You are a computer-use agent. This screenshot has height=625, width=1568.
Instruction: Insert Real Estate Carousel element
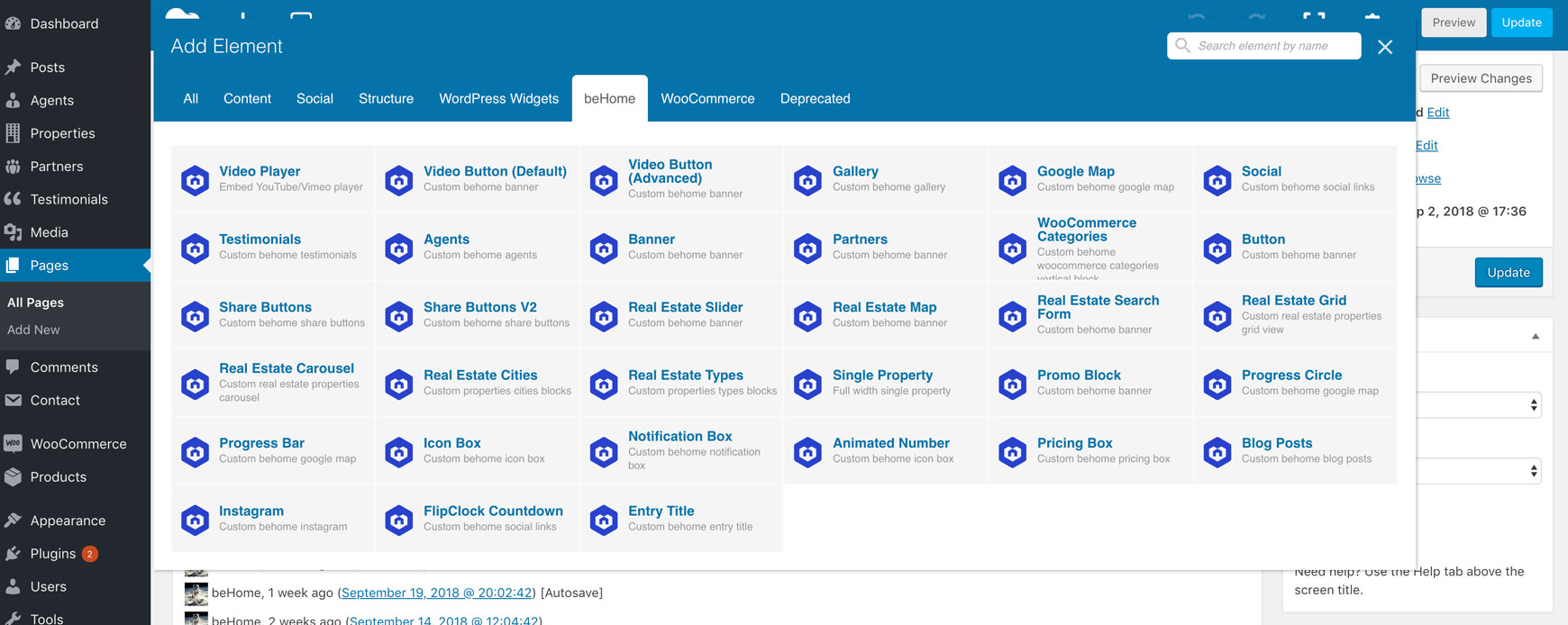pyautogui.click(x=272, y=383)
